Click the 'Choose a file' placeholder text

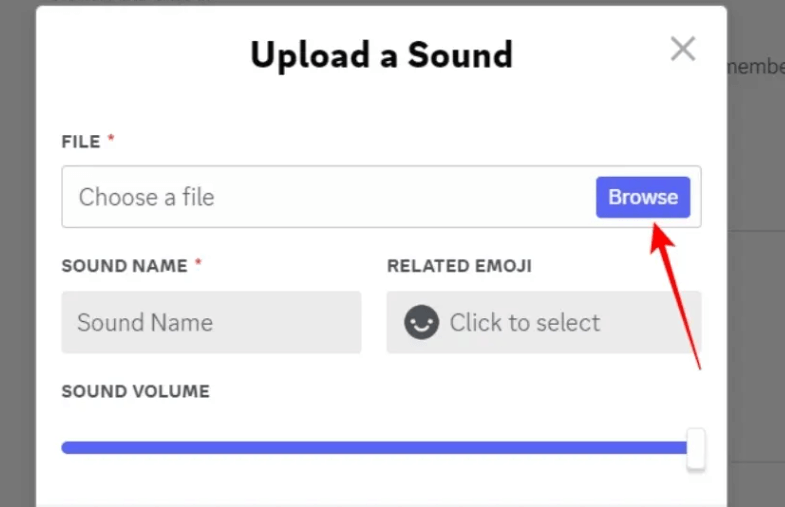coord(146,197)
